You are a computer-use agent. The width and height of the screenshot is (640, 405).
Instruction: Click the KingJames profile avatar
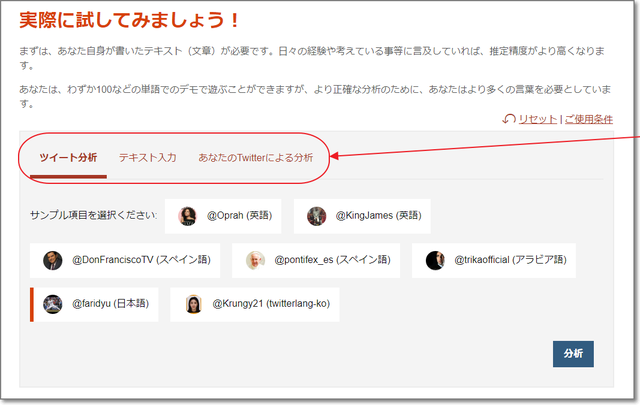coord(316,216)
